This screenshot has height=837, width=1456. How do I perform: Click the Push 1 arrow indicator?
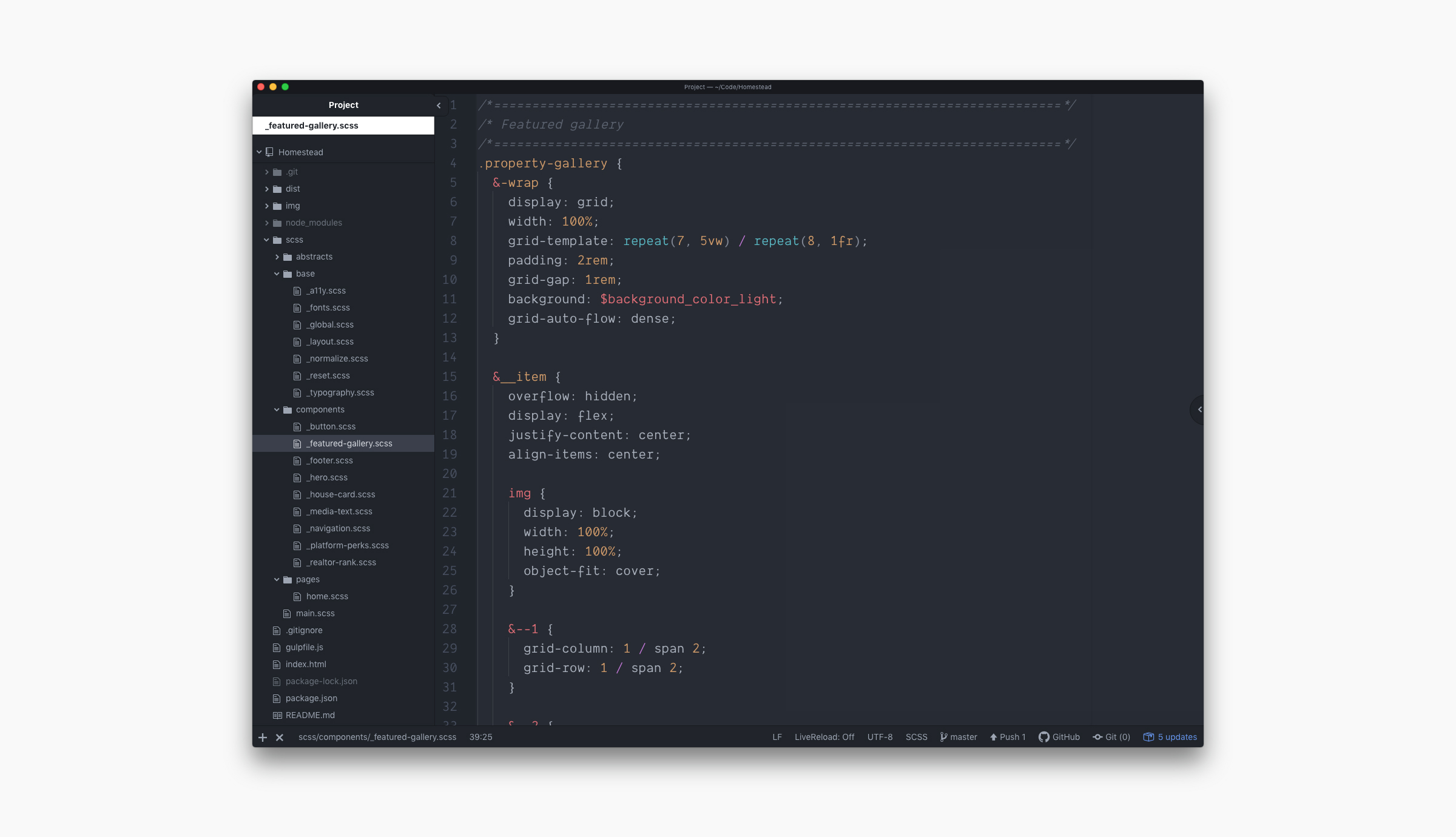994,737
